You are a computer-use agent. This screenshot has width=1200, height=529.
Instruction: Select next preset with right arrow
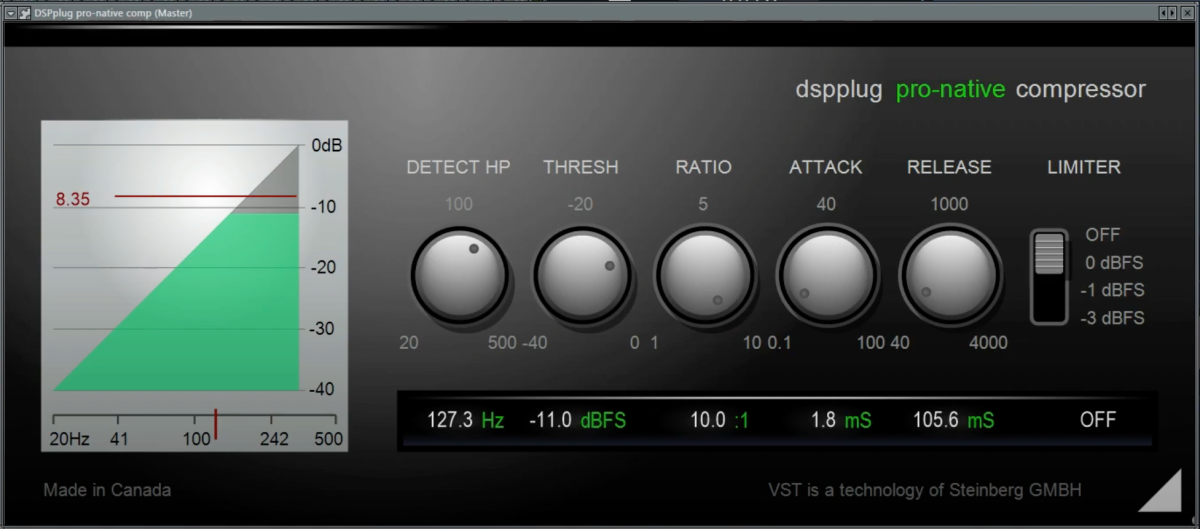1170,13
